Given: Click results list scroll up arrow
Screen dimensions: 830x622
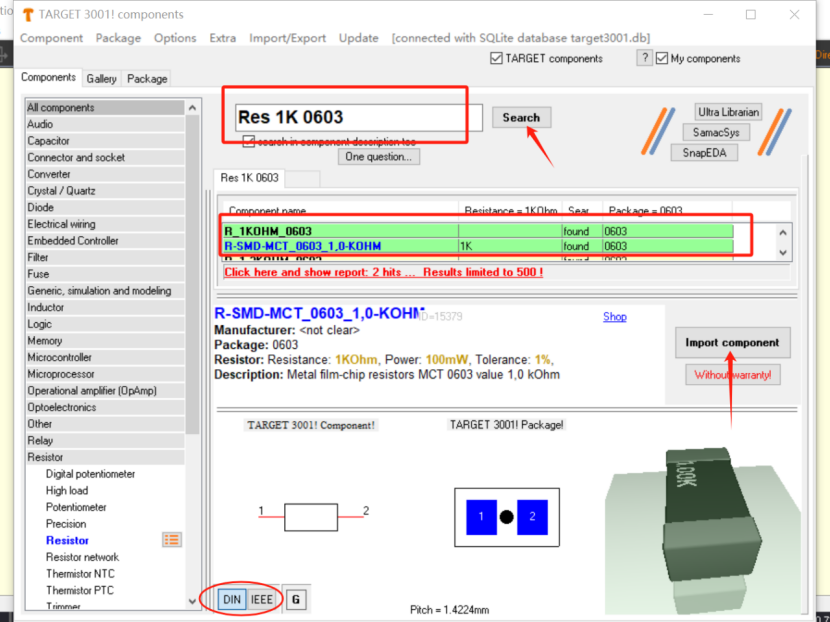Looking at the screenshot, I should (x=783, y=232).
